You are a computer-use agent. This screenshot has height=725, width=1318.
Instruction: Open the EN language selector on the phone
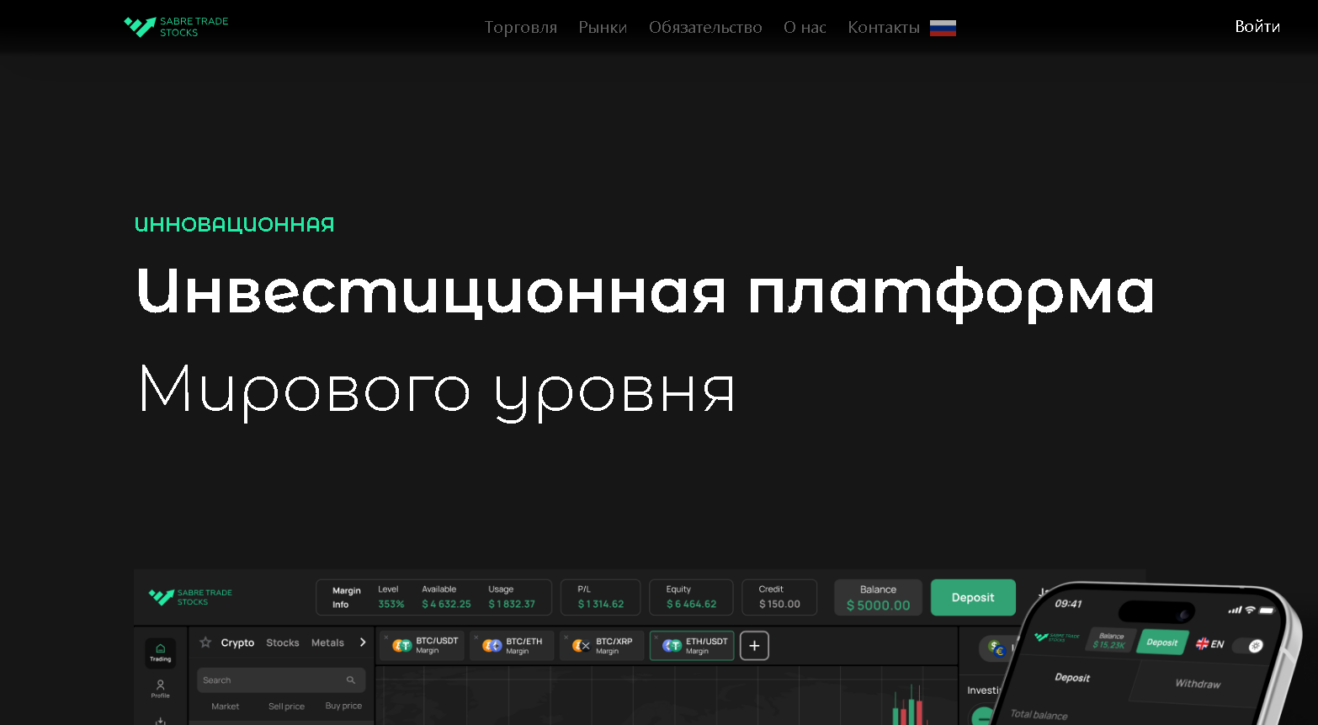(x=1209, y=644)
